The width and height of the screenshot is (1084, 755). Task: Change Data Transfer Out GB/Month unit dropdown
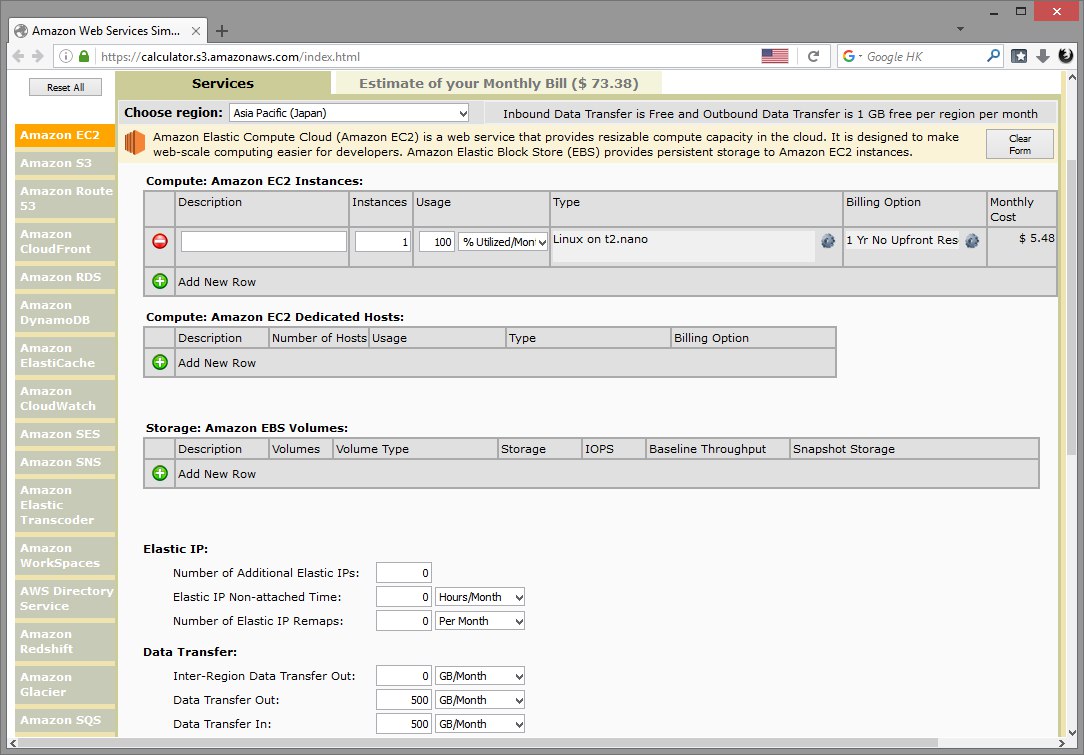click(x=480, y=700)
